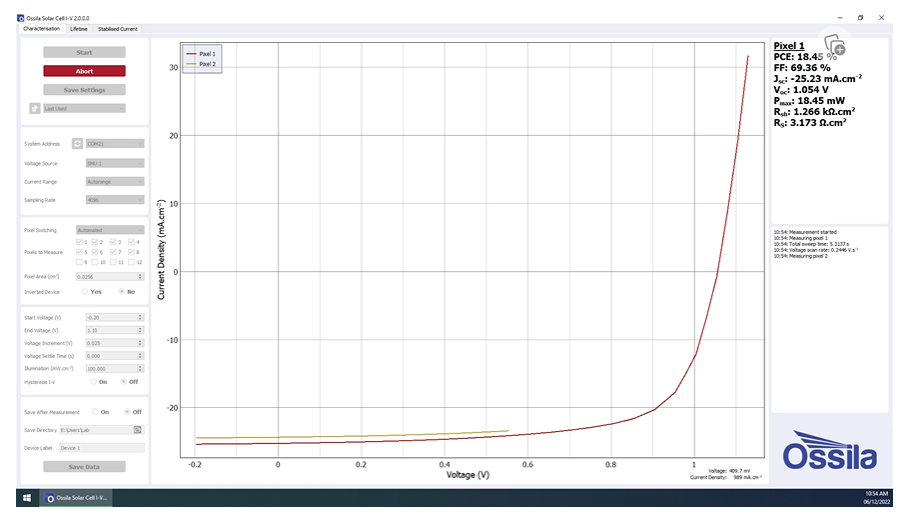Open the Voltage Source SMU 1 dropdown
Image resolution: width=914 pixels, height=516 pixels.
115,163
